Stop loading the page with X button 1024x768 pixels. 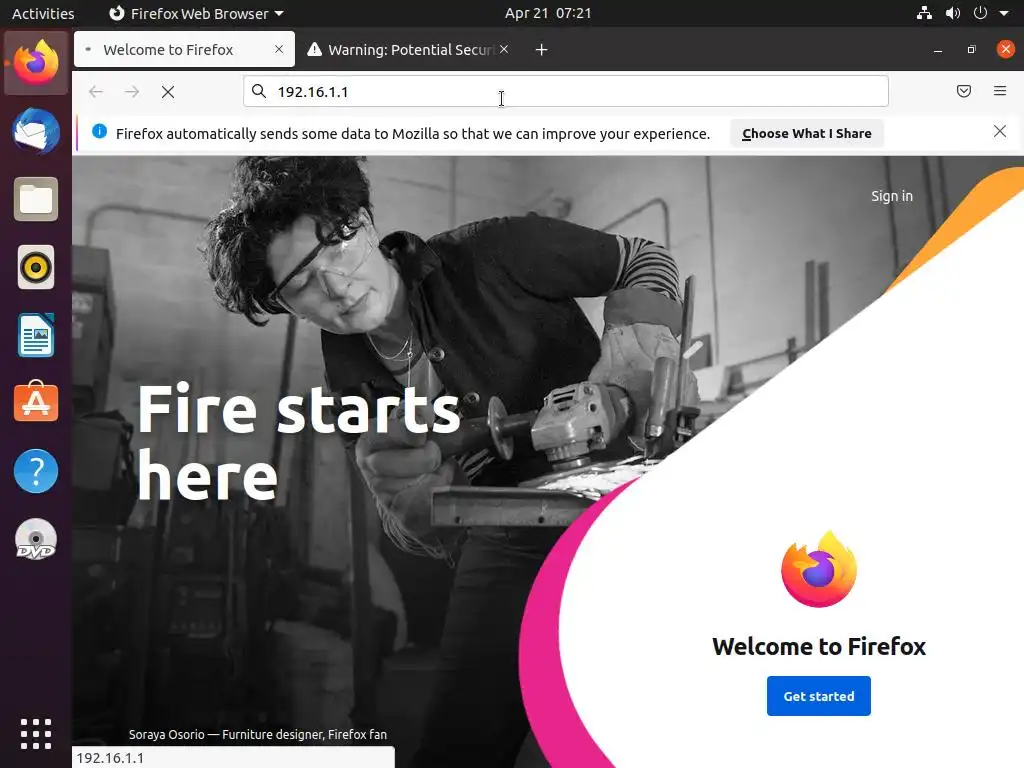pos(168,92)
